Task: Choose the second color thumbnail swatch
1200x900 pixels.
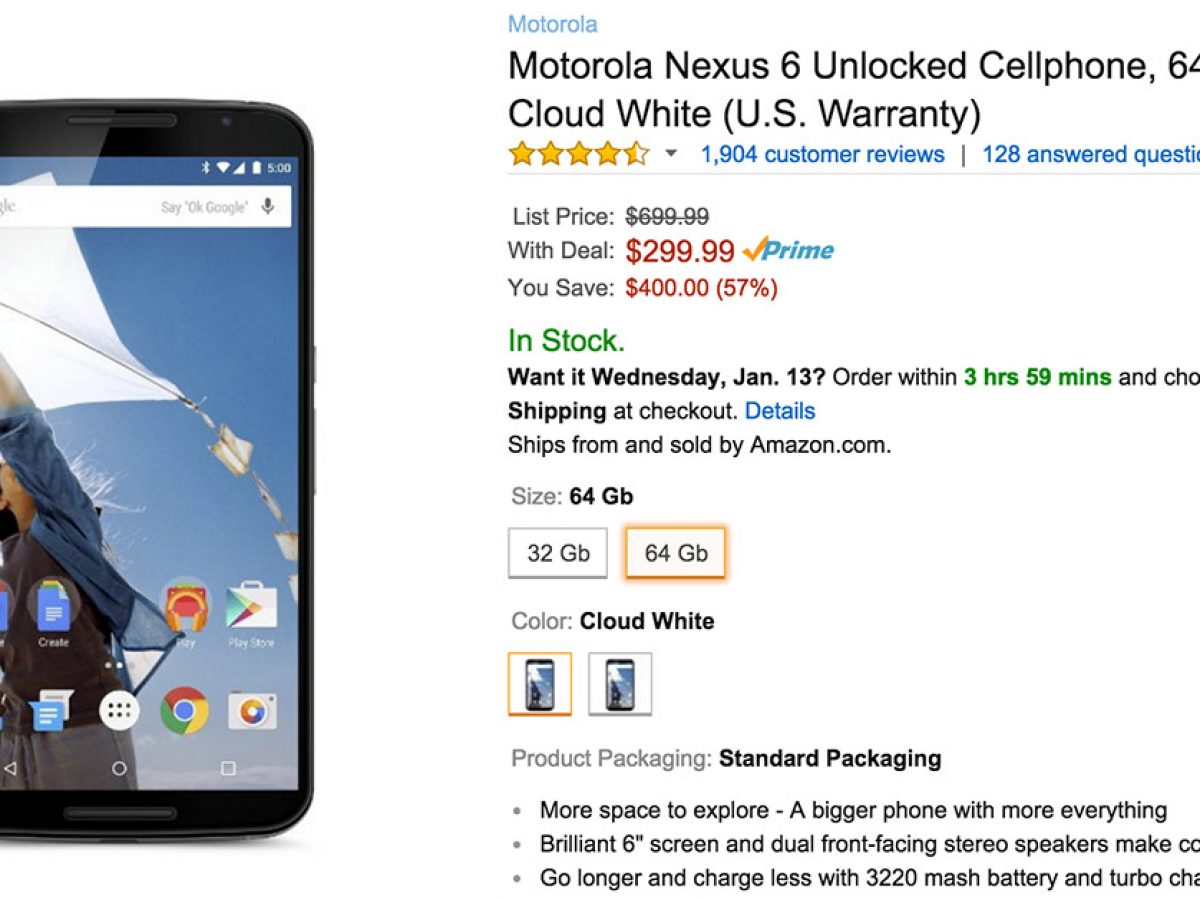Action: pyautogui.click(x=620, y=684)
